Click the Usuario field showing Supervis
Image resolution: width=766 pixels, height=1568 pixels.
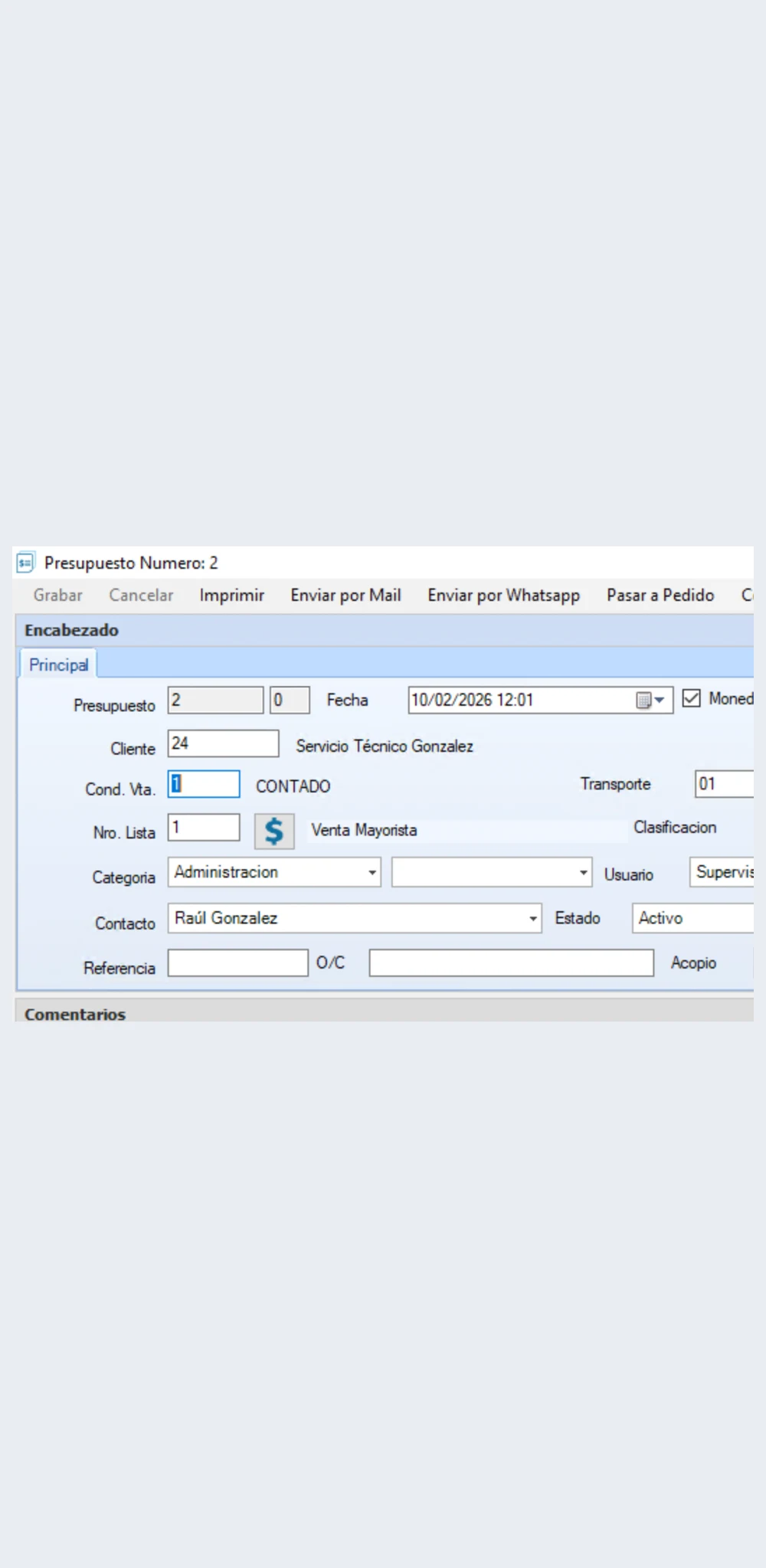tap(722, 872)
